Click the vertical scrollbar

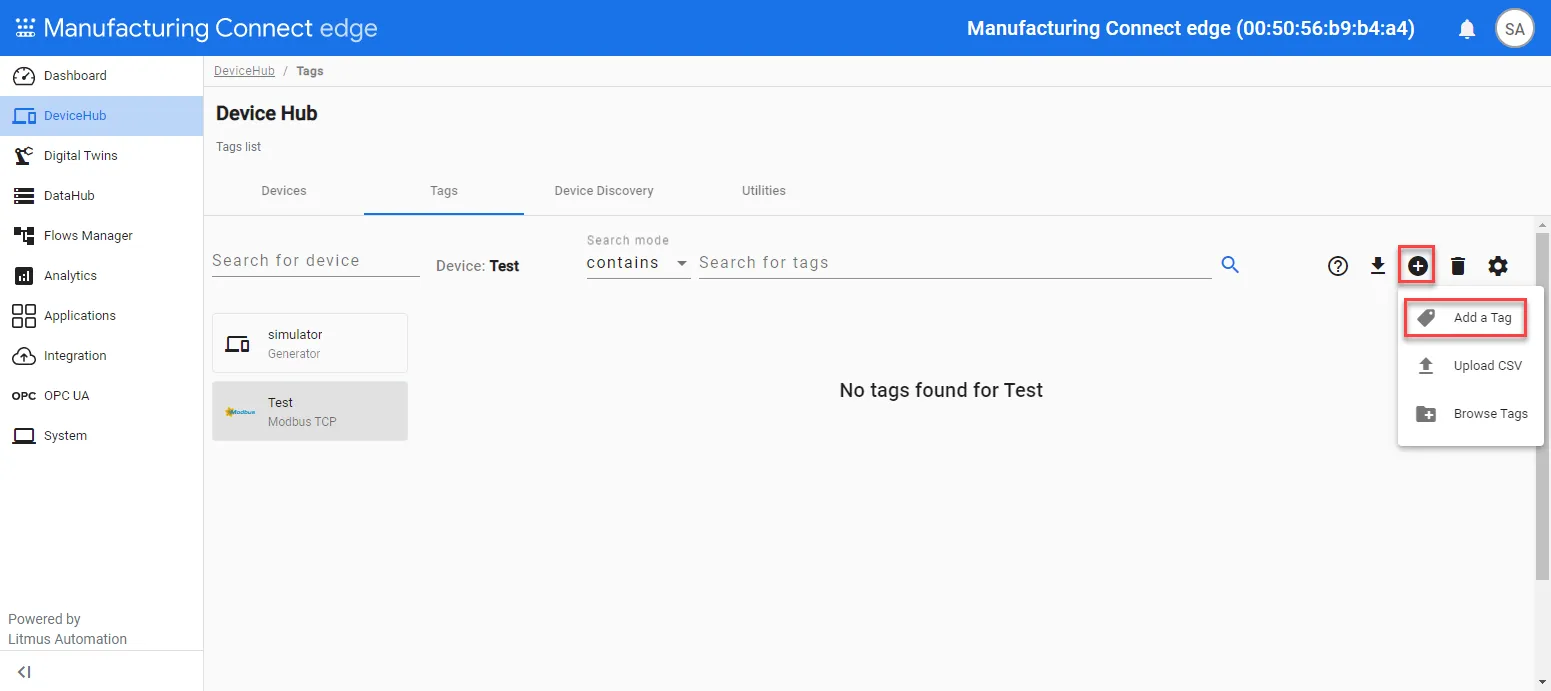[1542, 405]
